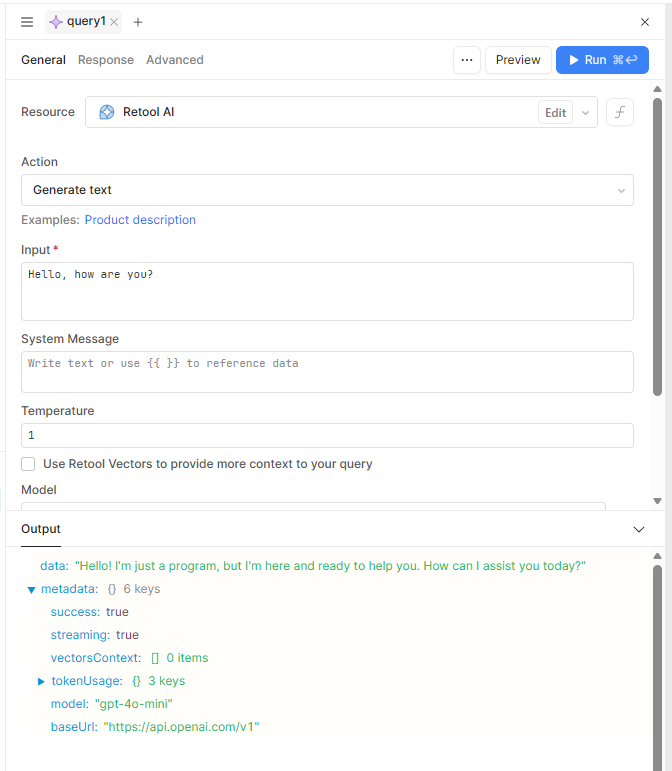Switch to the Response tab
The width and height of the screenshot is (672, 771).
[106, 60]
